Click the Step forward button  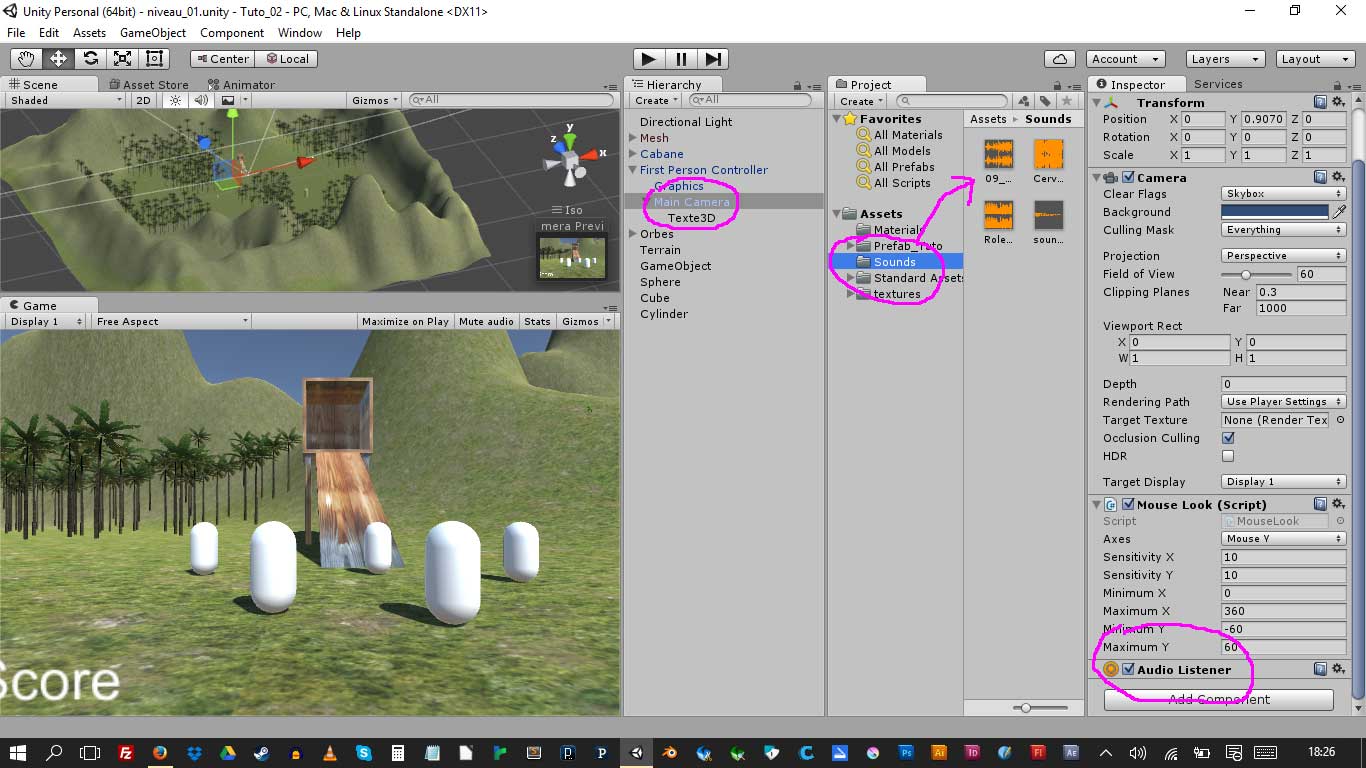tap(712, 59)
